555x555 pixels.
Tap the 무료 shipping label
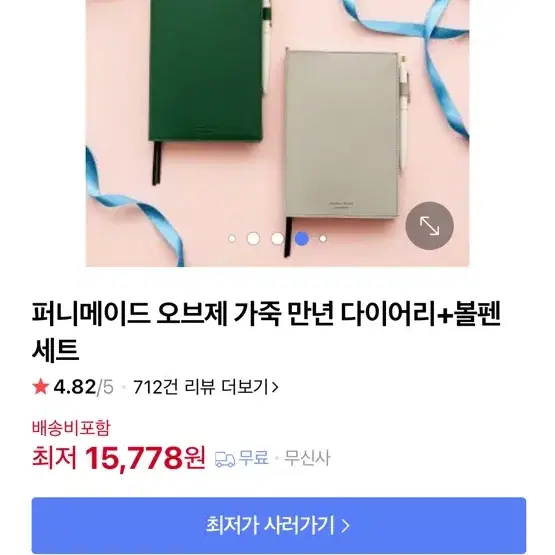(x=253, y=458)
